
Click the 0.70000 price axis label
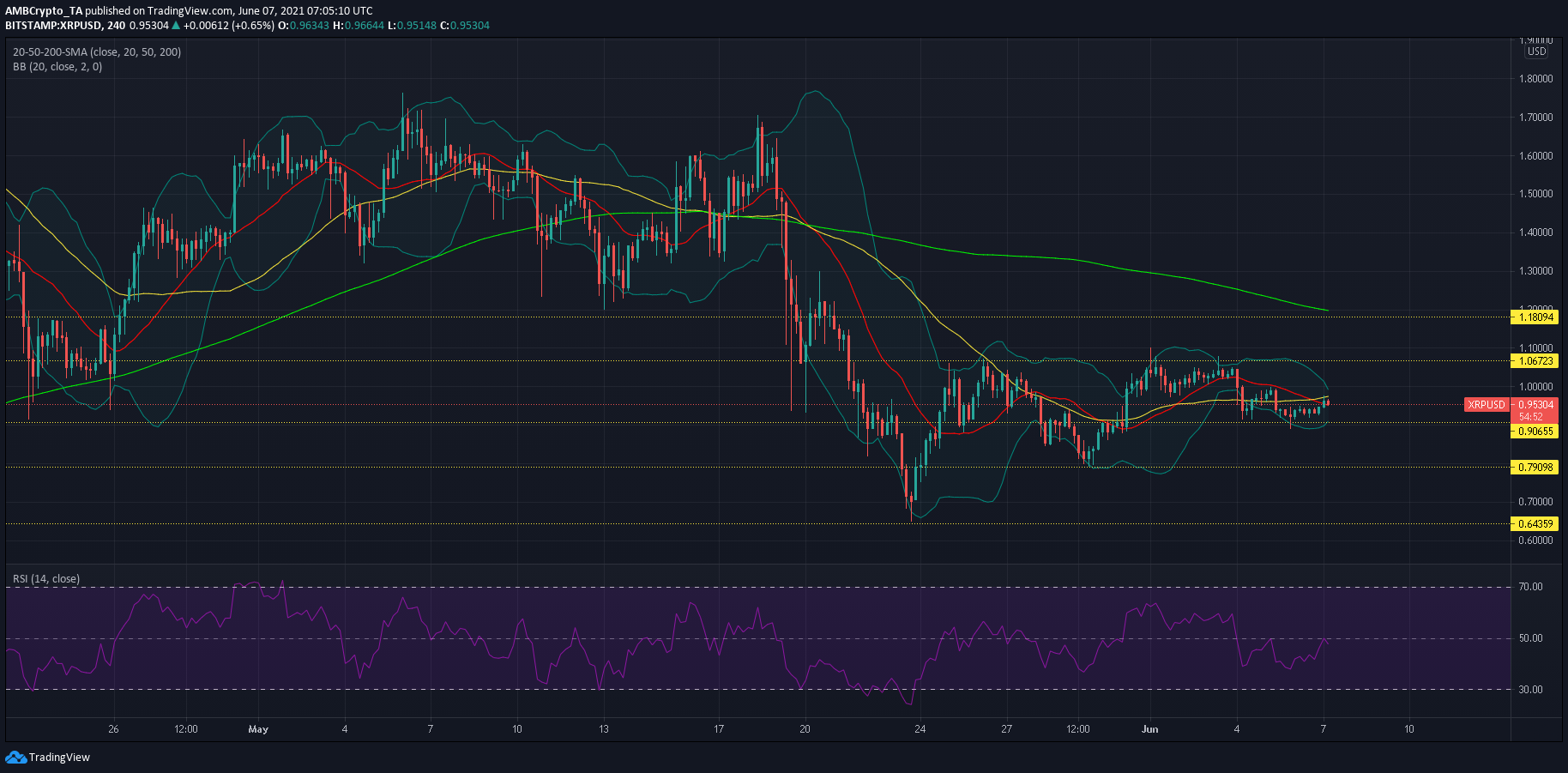click(x=1535, y=501)
